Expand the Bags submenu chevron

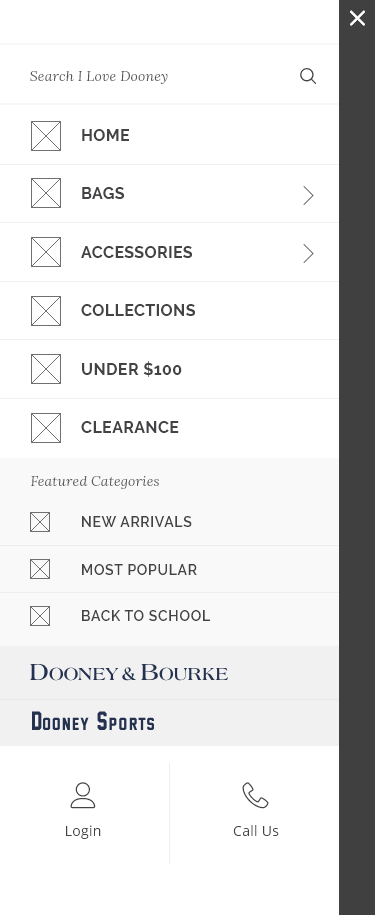tap(309, 195)
